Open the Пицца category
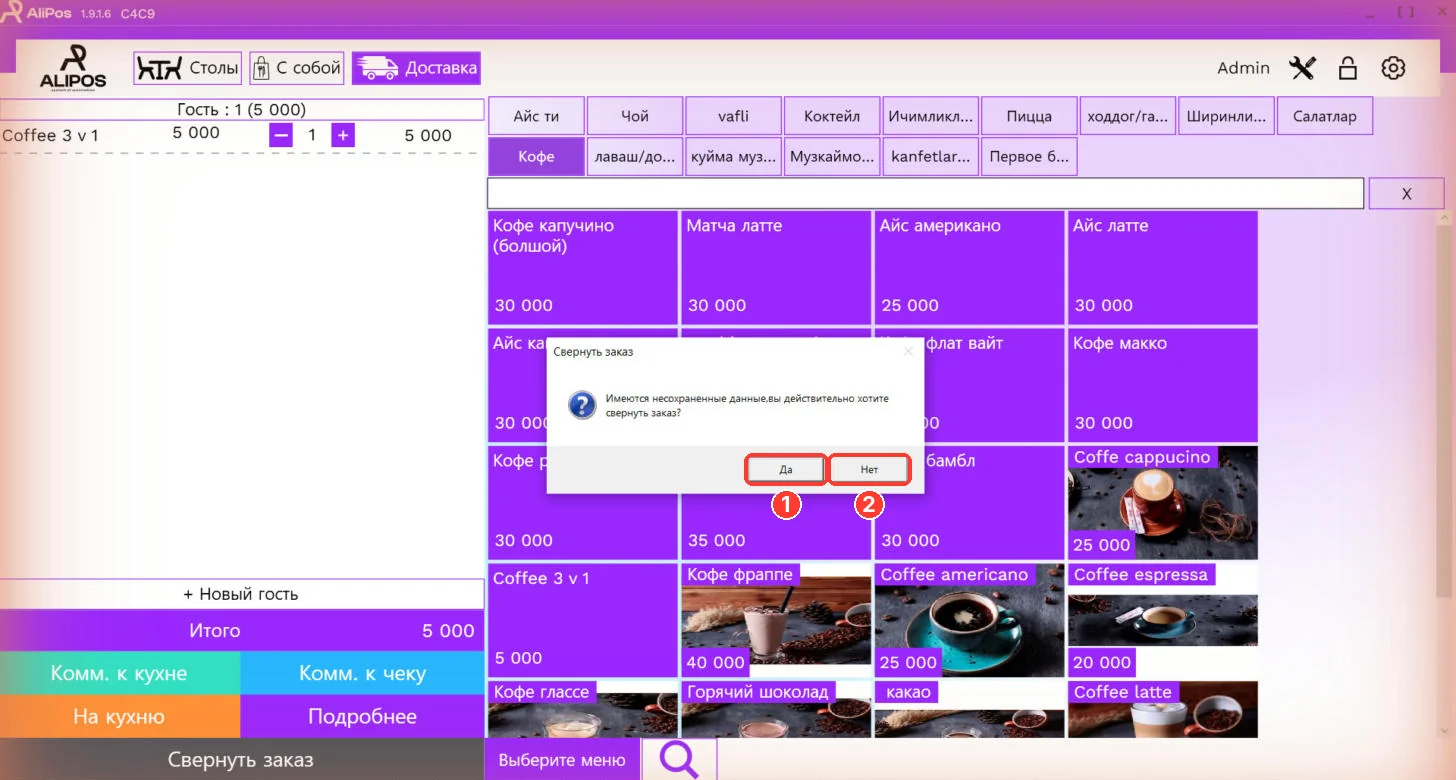This screenshot has width=1456, height=780. tap(1029, 116)
